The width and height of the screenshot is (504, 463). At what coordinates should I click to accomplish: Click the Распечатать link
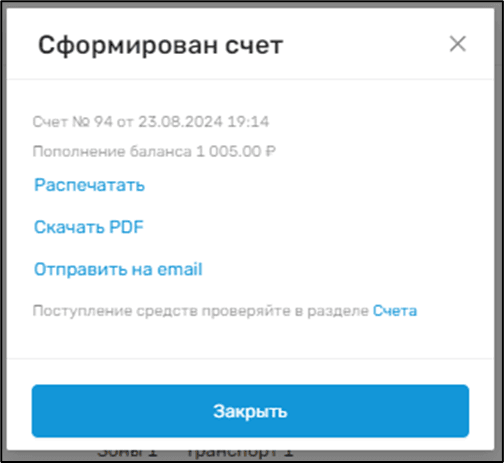pos(89,185)
